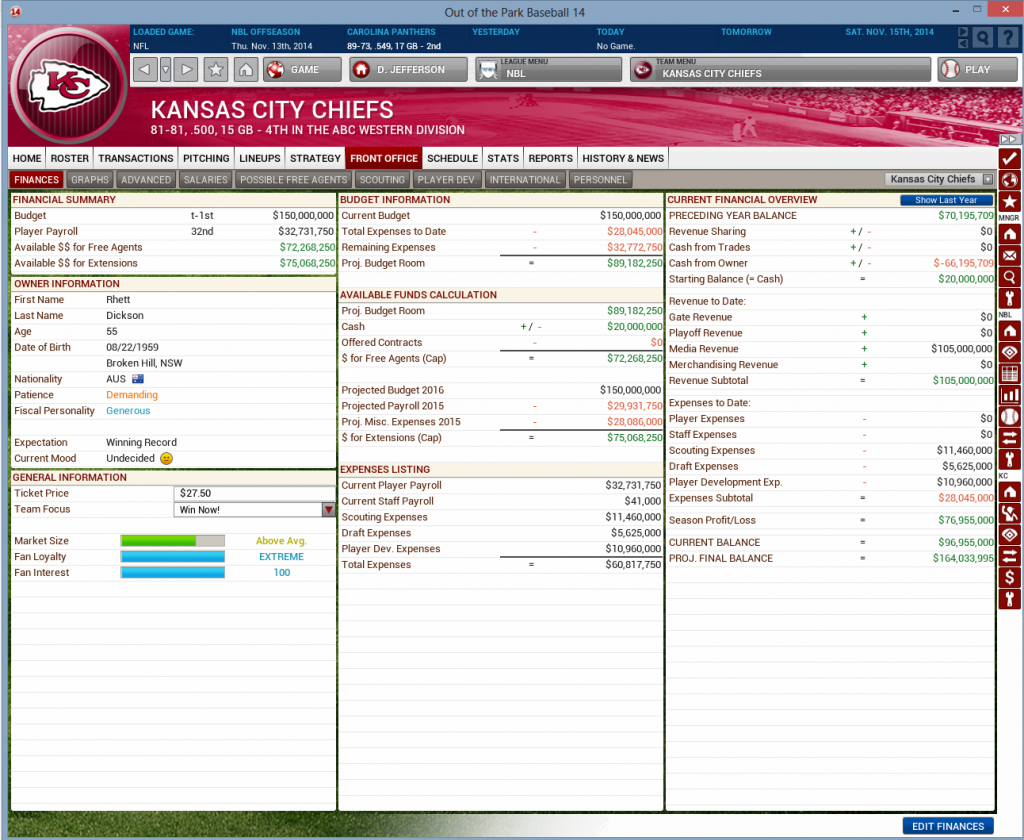Click the star icon in the sidebar
This screenshot has height=840, width=1024.
1009,202
